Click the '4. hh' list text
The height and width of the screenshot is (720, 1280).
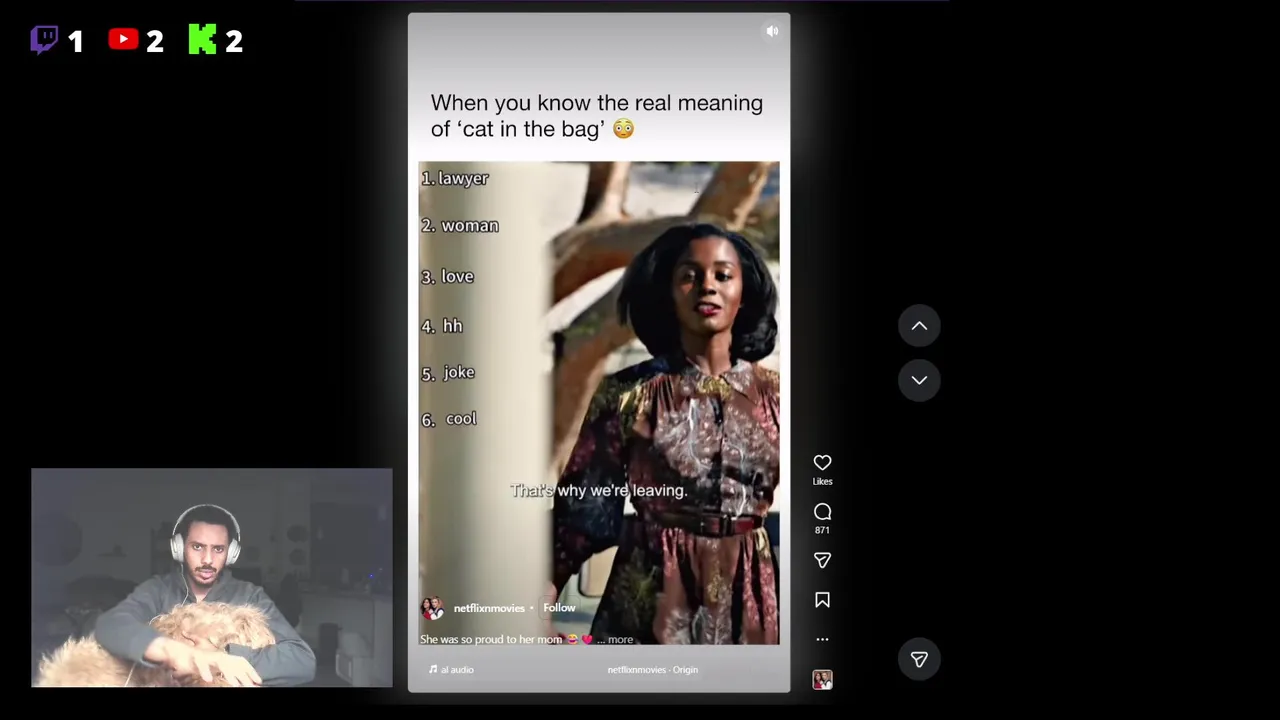442,326
